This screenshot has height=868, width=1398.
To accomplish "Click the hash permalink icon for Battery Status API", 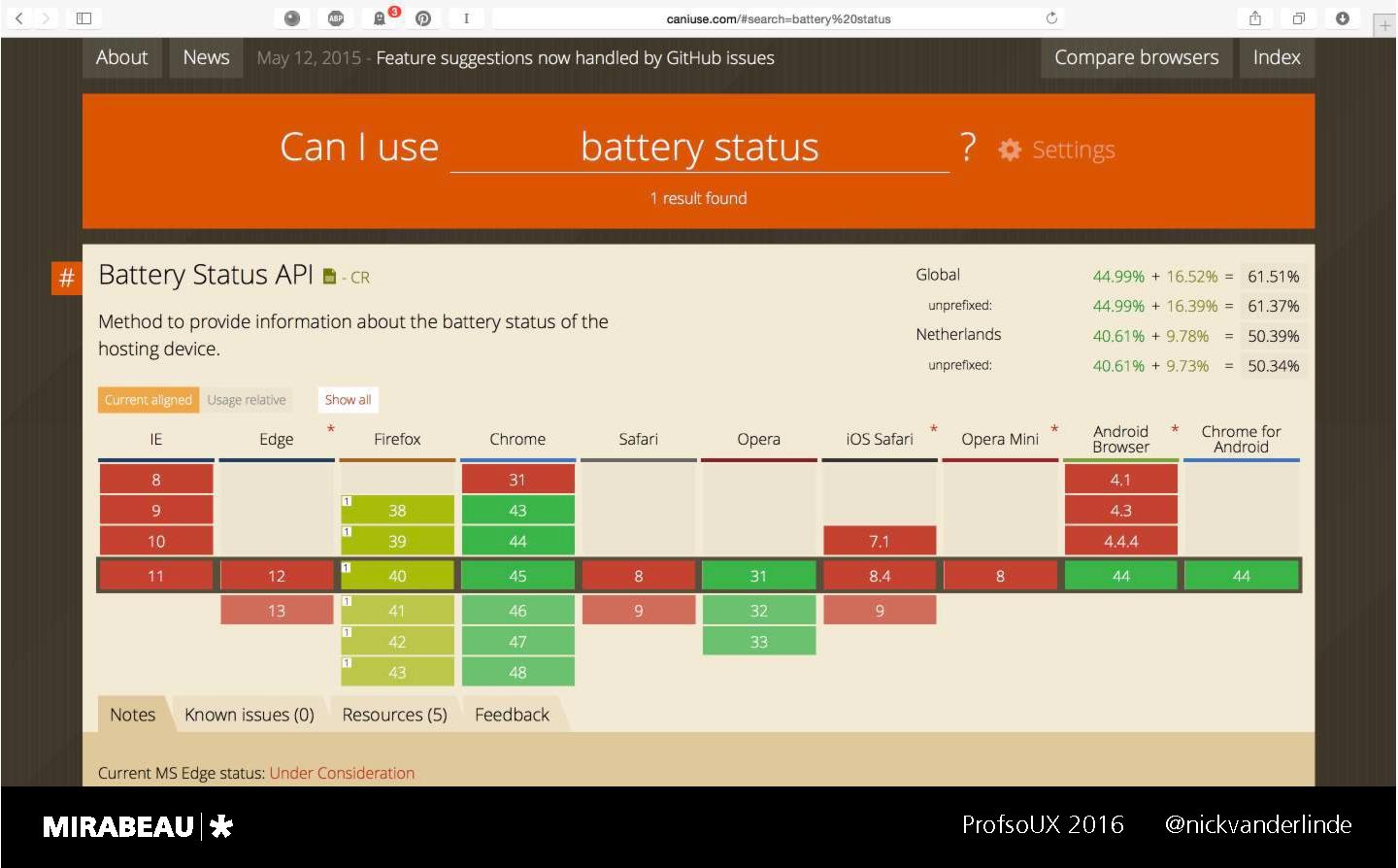I will 66,278.
